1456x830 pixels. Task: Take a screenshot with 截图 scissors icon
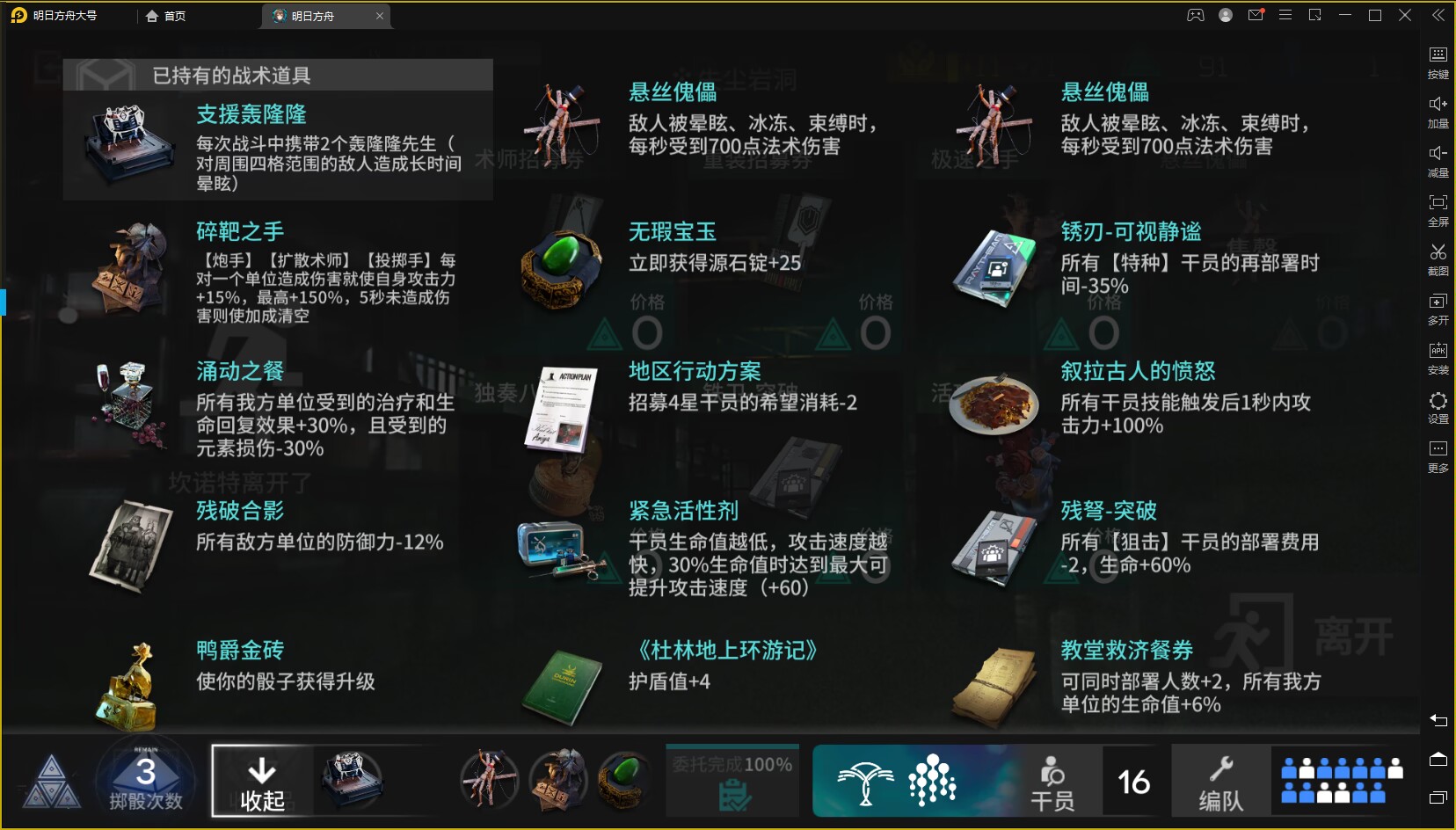click(x=1438, y=259)
